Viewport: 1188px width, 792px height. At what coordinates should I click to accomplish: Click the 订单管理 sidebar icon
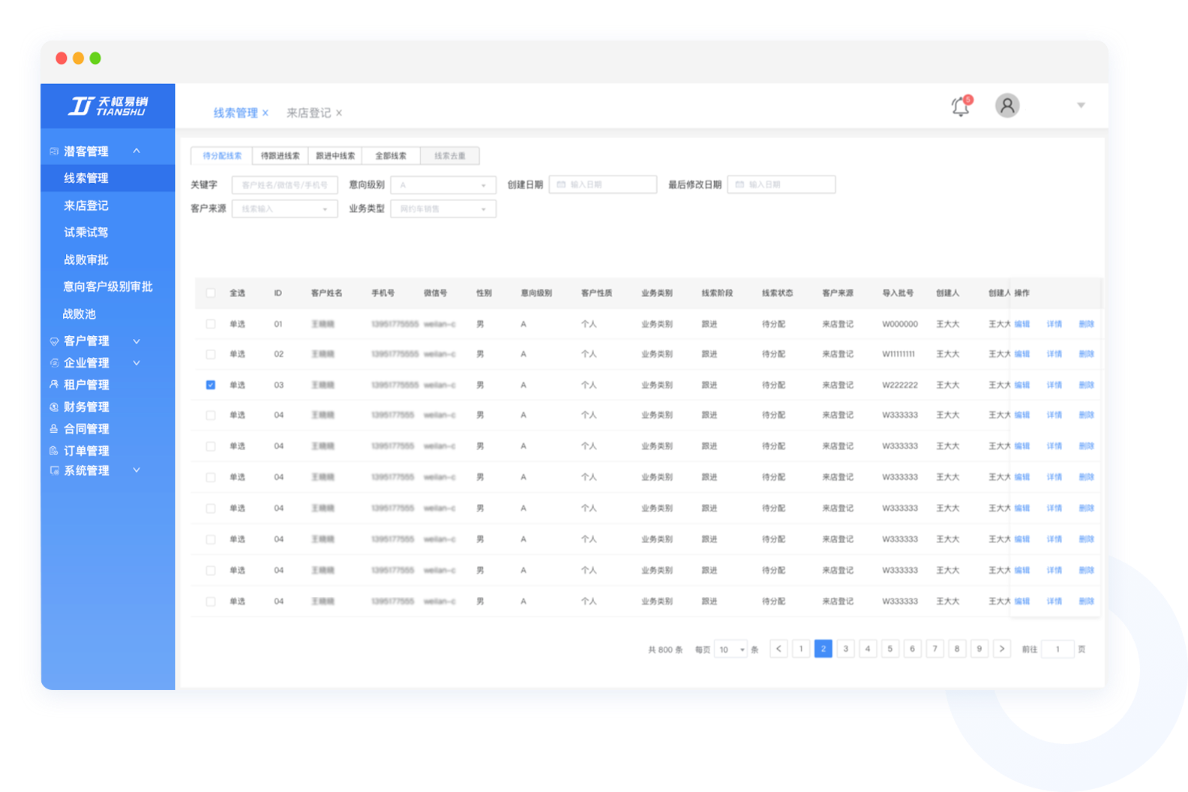click(54, 451)
